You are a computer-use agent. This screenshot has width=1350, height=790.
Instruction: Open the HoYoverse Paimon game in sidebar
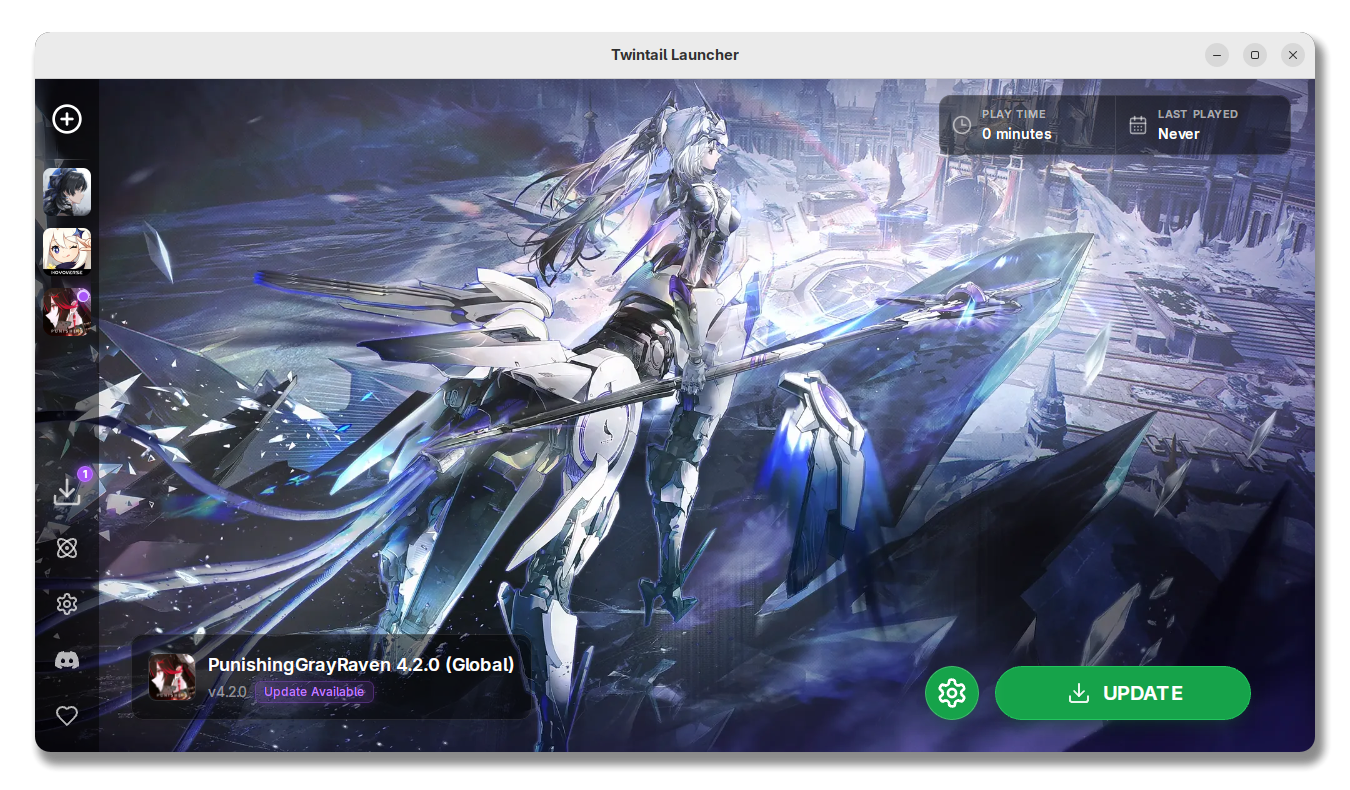67,252
